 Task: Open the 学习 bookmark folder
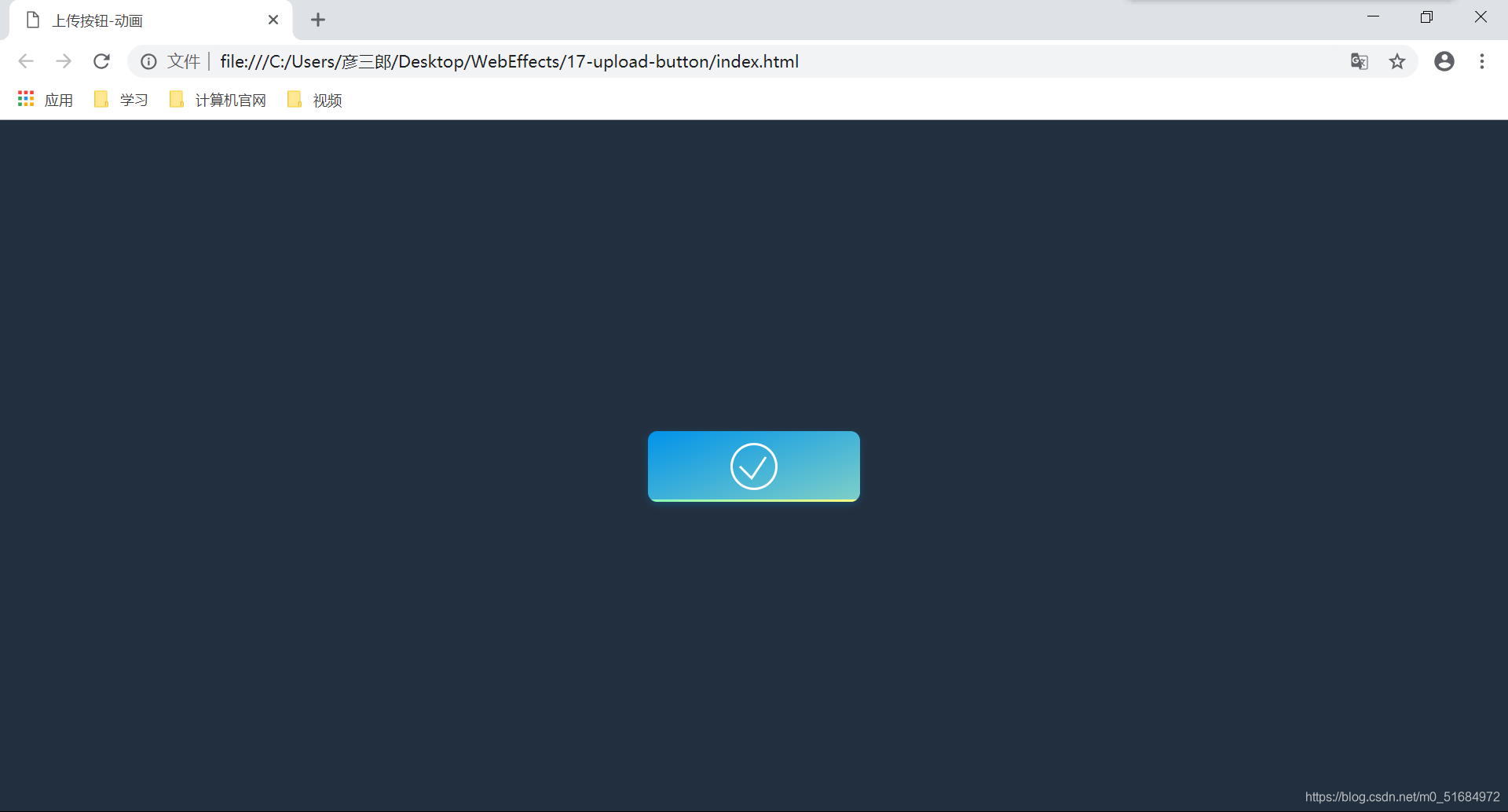click(121, 100)
